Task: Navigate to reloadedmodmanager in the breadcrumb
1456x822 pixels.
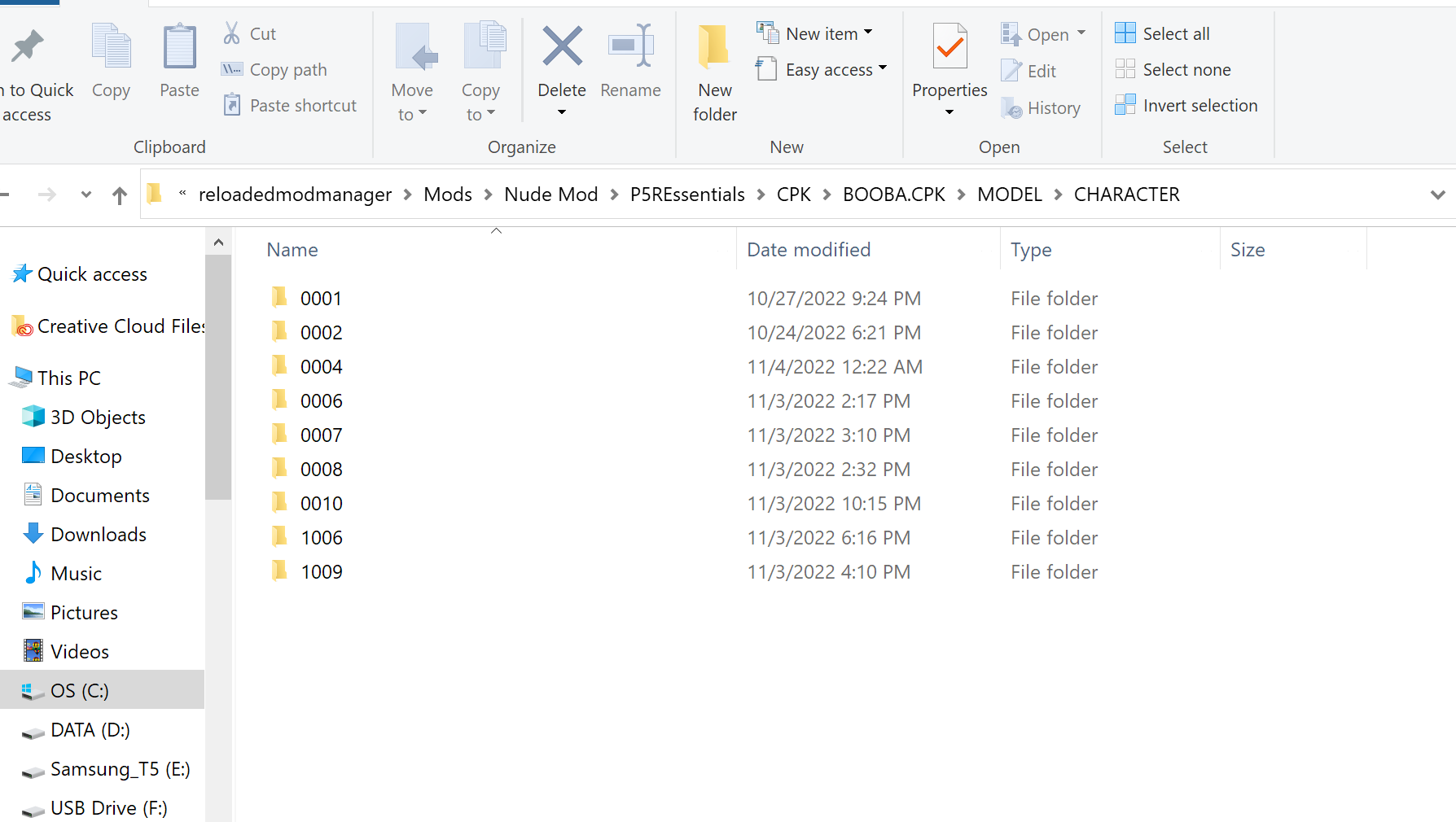Action: tap(295, 195)
